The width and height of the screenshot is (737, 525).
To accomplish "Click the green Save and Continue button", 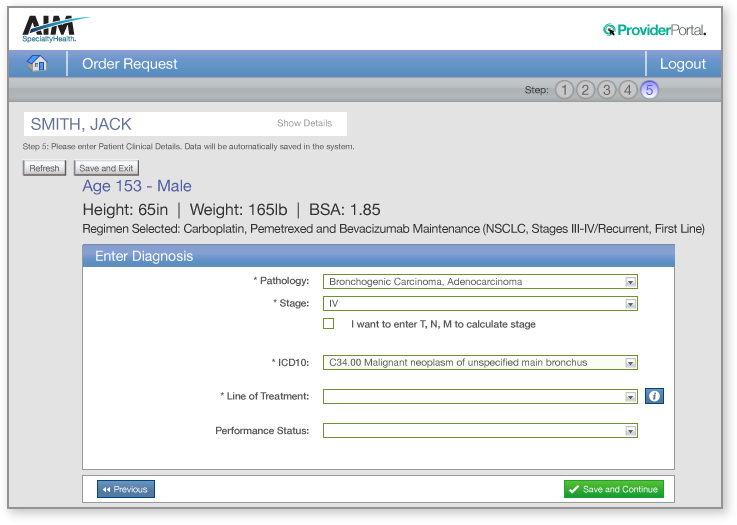I will [x=613, y=489].
